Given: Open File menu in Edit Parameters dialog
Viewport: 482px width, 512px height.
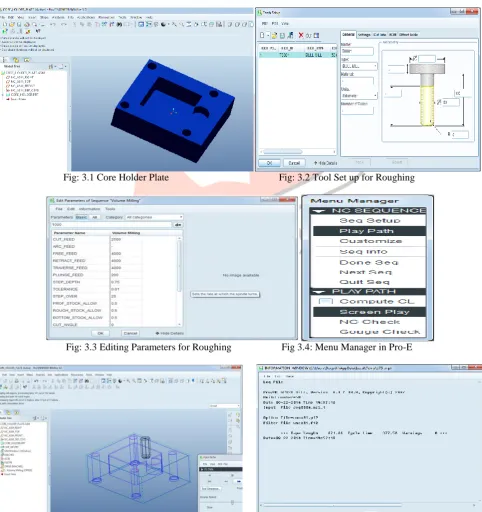Looking at the screenshot, I should pos(59,209).
